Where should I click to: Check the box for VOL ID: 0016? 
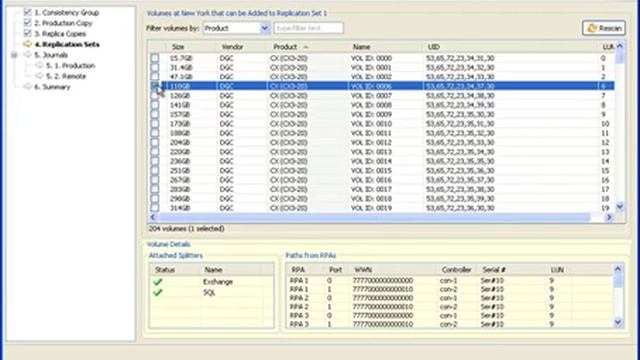tap(155, 180)
